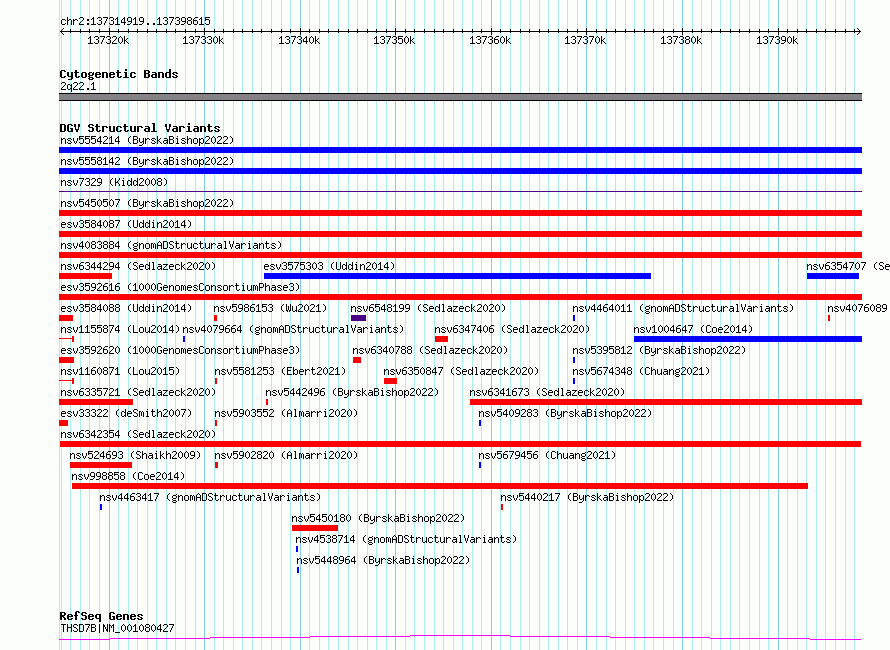Screen dimensions: 890x650
Task: Click the red nsv6350847 (Sedlazeck2020) bar
Action: coord(391,381)
